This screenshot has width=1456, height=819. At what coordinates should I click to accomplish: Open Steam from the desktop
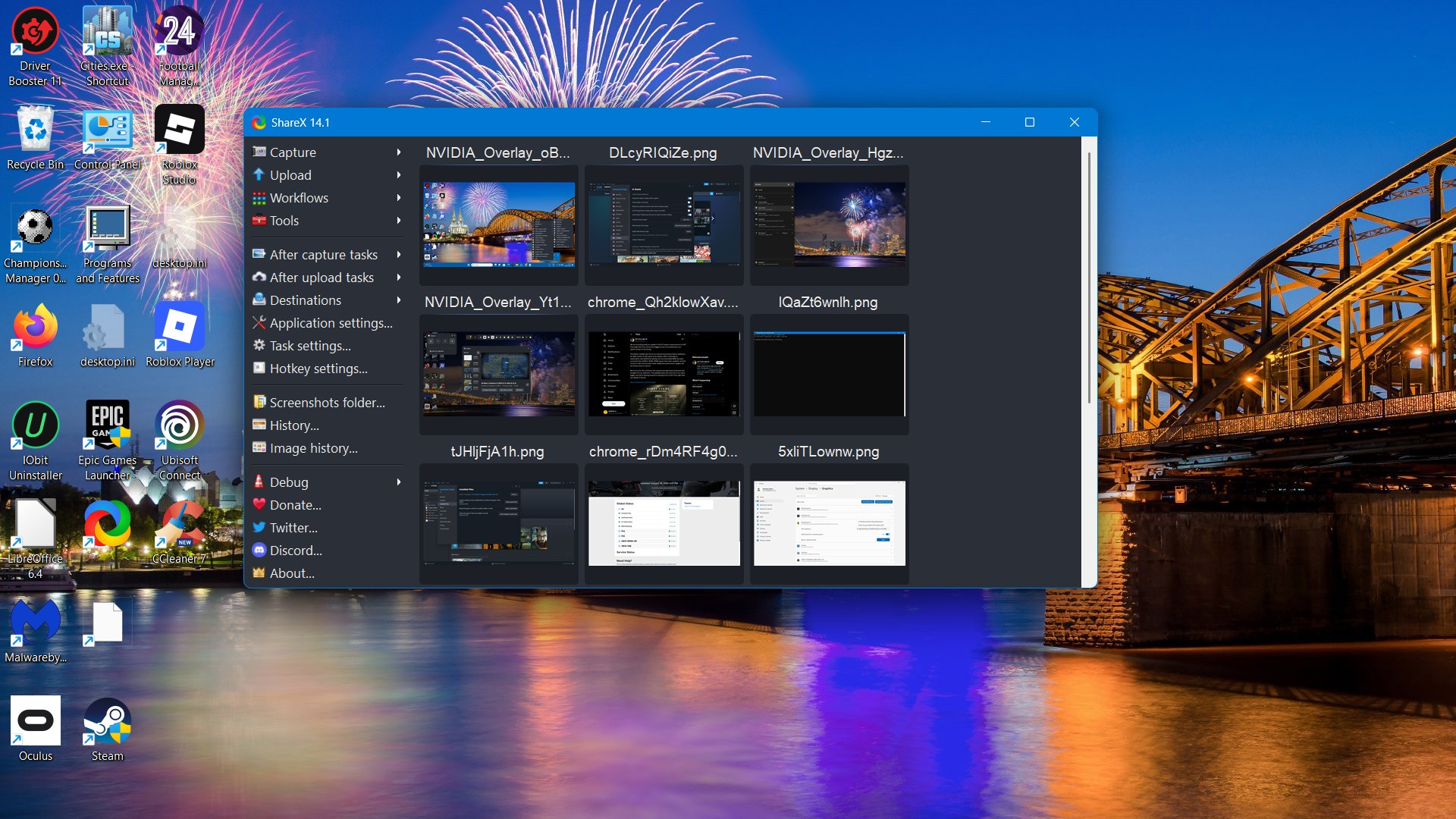click(x=107, y=722)
